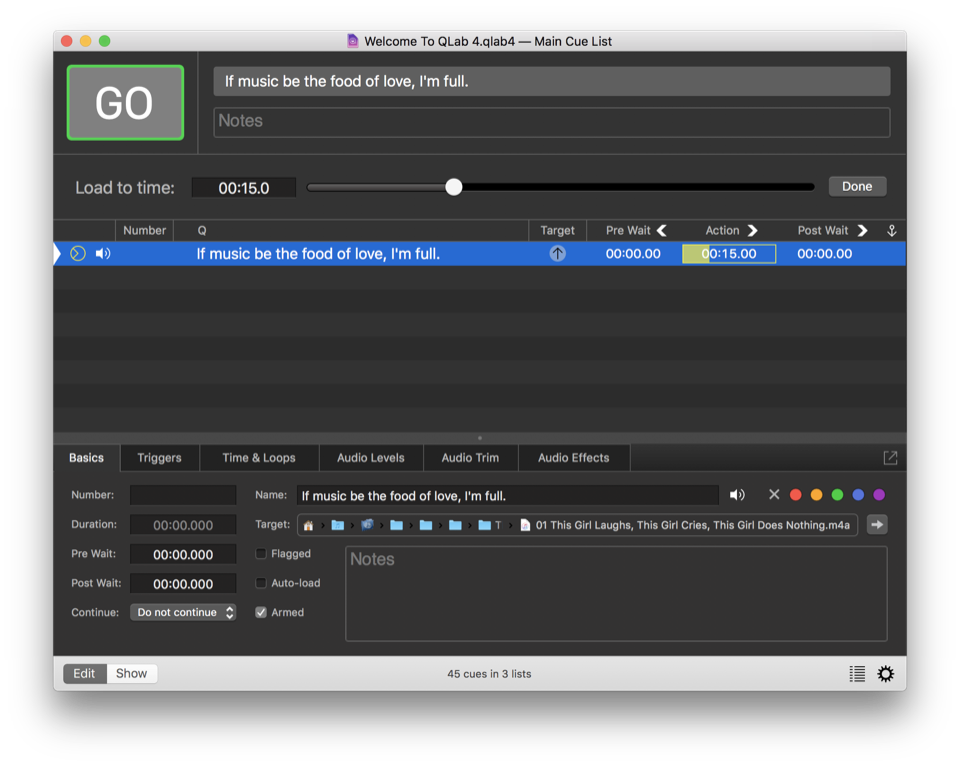Pick the red cue color swatch
Screen dimensions: 960x767
[796, 495]
